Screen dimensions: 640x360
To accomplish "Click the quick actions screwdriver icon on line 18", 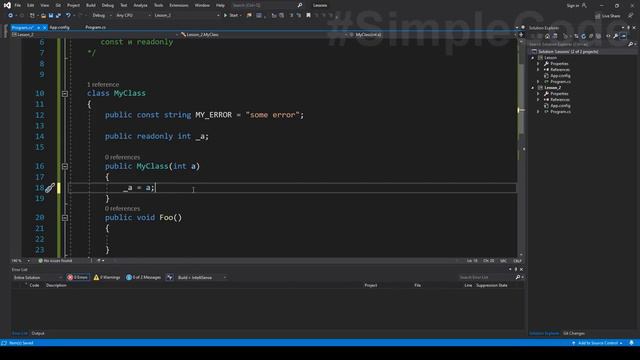I will pos(50,188).
